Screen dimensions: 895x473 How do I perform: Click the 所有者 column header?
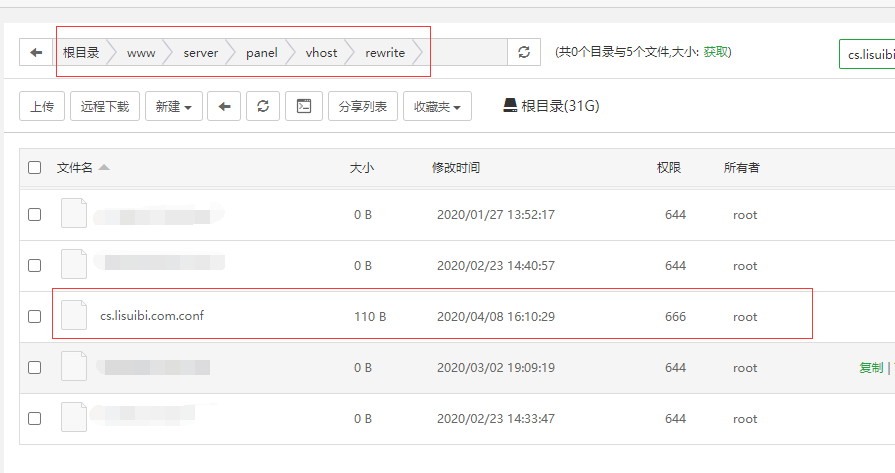click(741, 168)
